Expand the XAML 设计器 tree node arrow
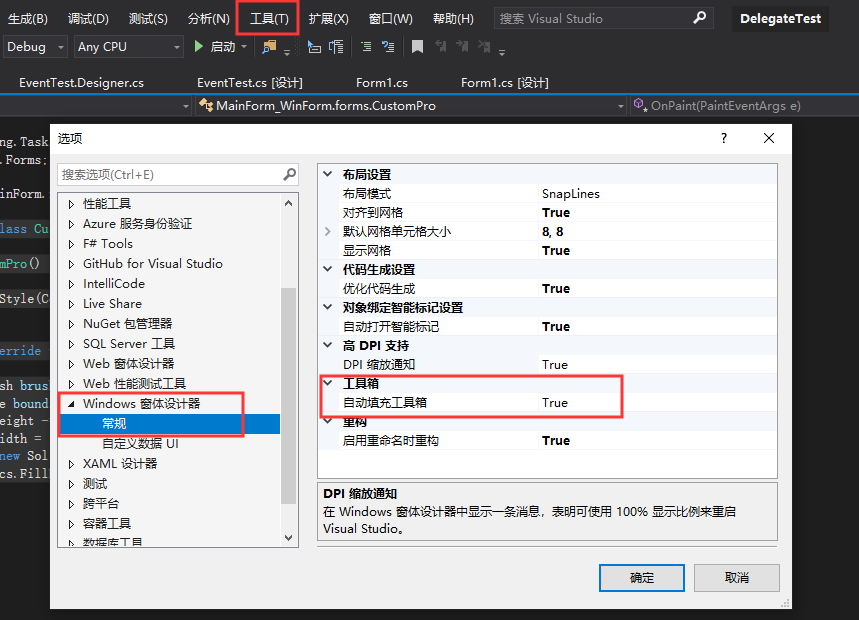859x620 pixels. (x=71, y=464)
